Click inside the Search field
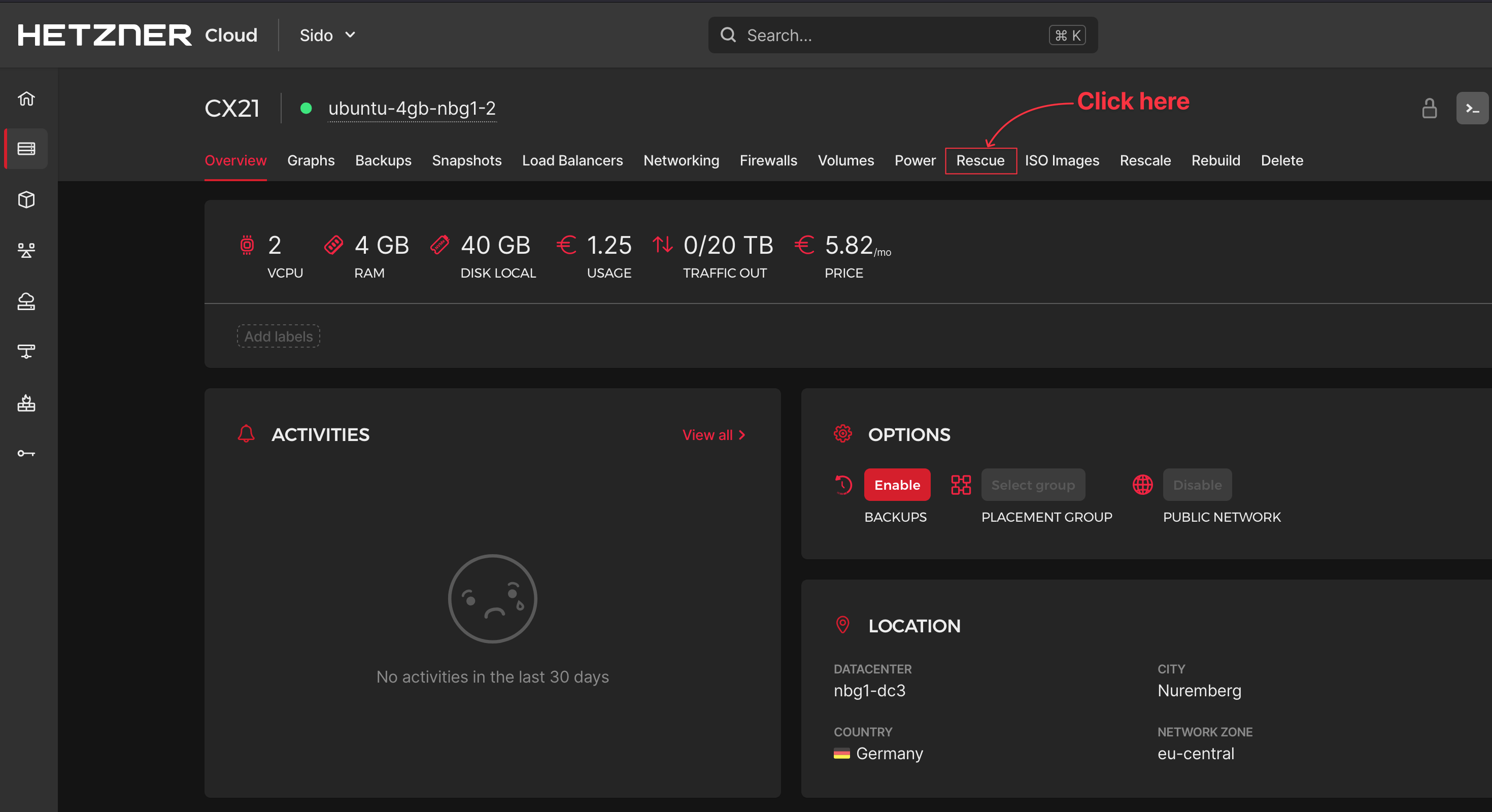The image size is (1492, 812). click(902, 36)
